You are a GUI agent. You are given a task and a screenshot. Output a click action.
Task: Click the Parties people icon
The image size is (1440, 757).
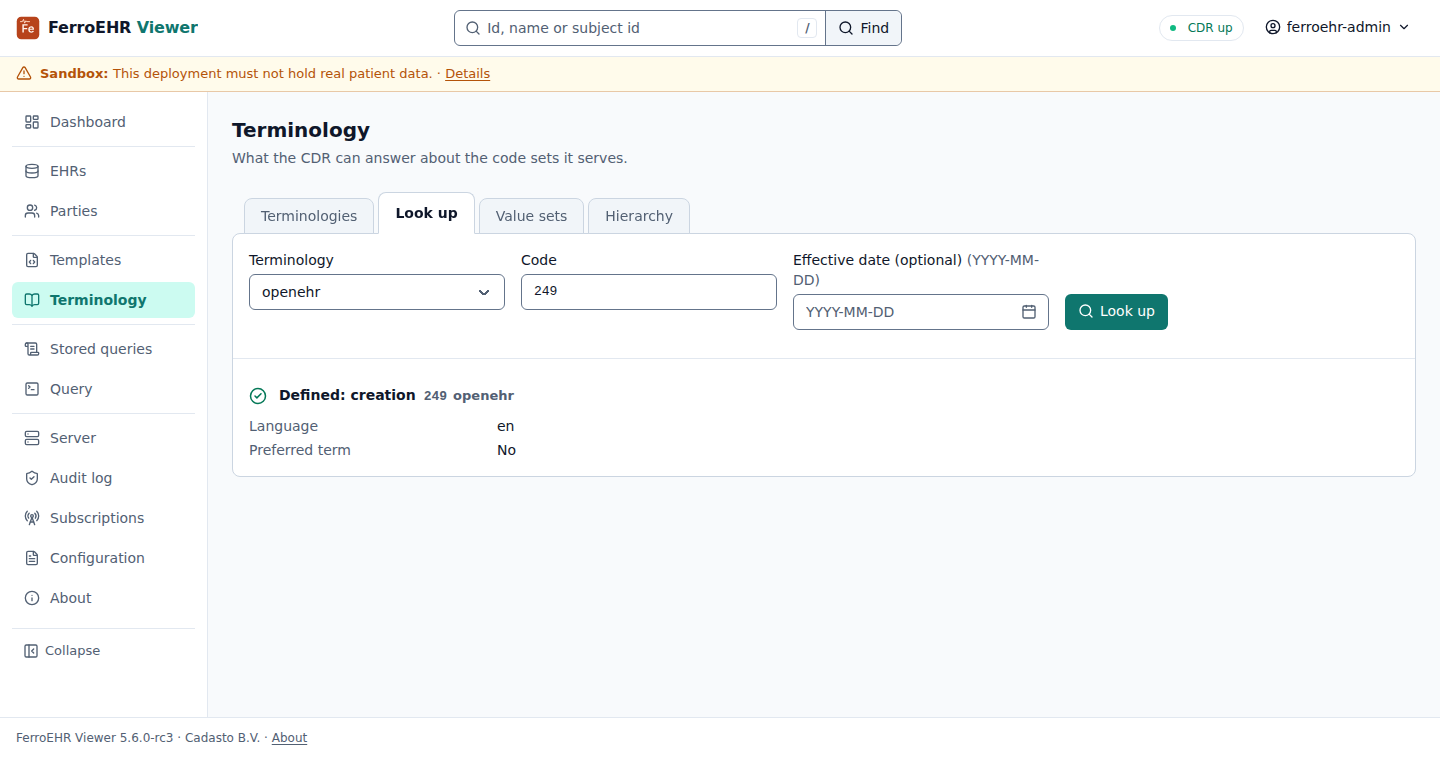click(32, 211)
